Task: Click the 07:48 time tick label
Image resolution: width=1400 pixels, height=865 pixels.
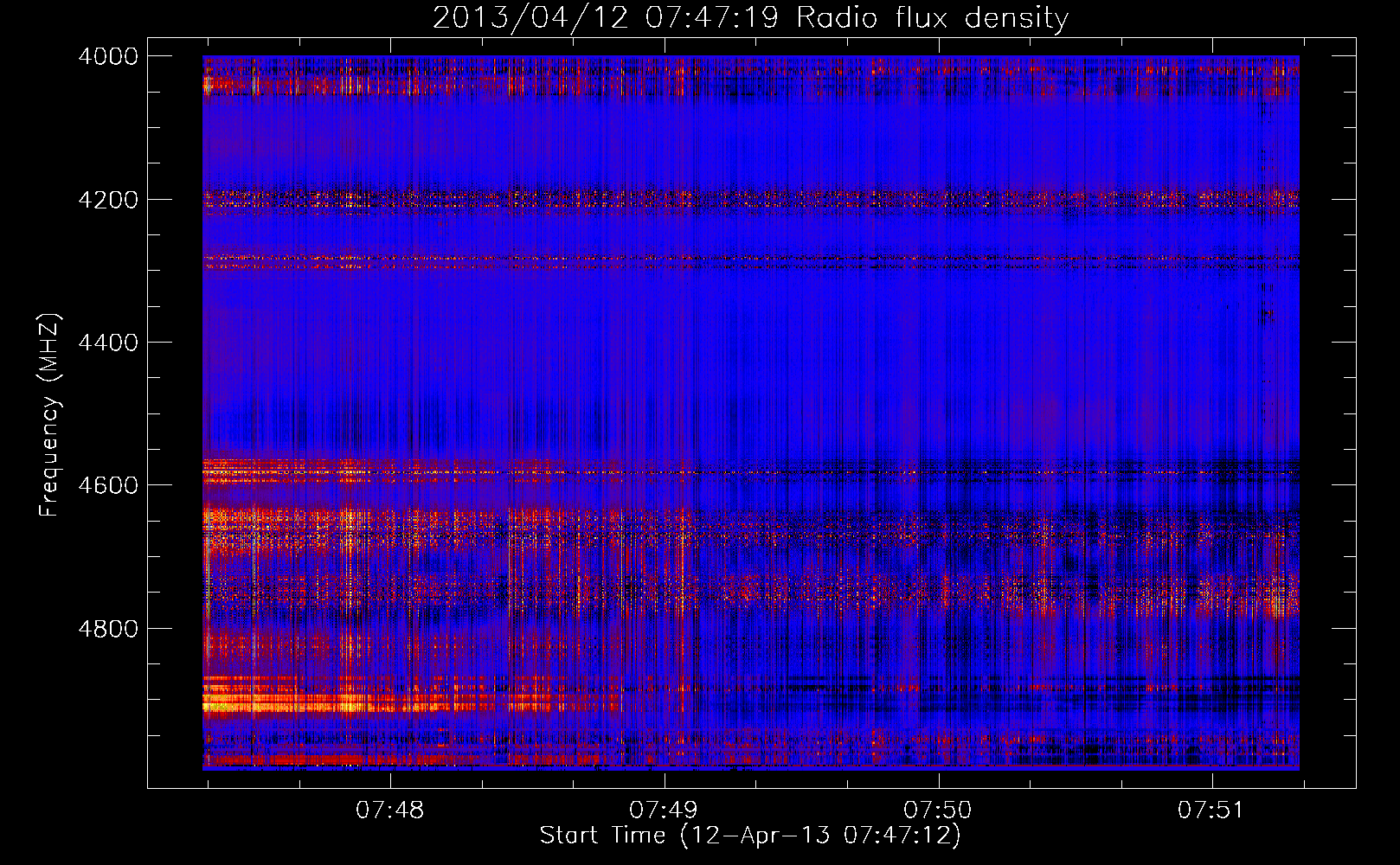Action: click(x=390, y=811)
